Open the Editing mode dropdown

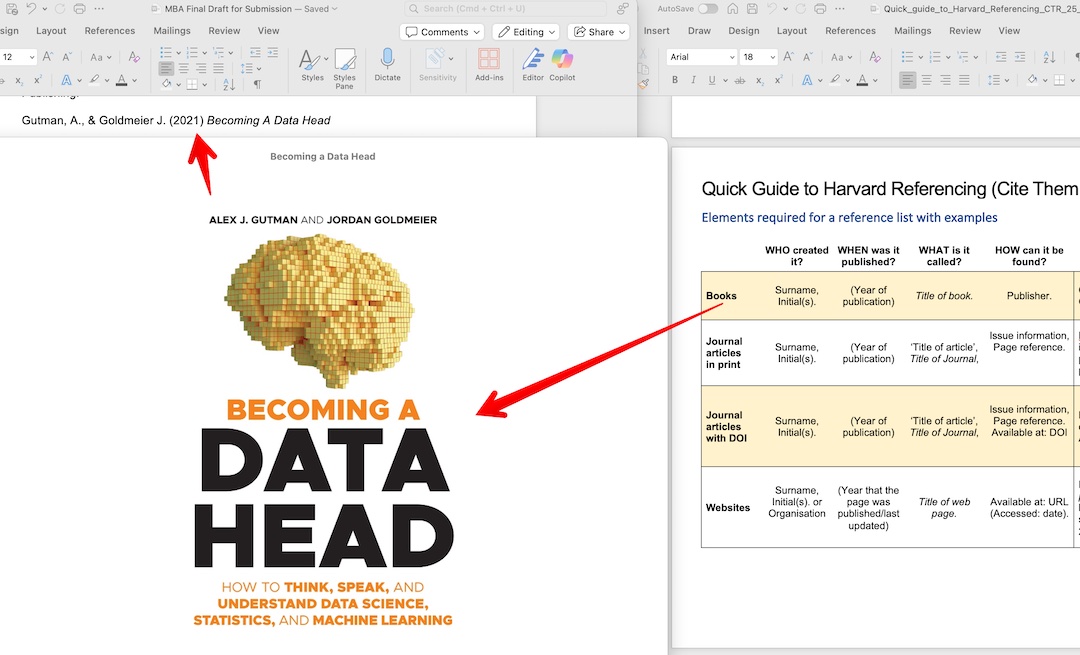pyautogui.click(x=526, y=31)
